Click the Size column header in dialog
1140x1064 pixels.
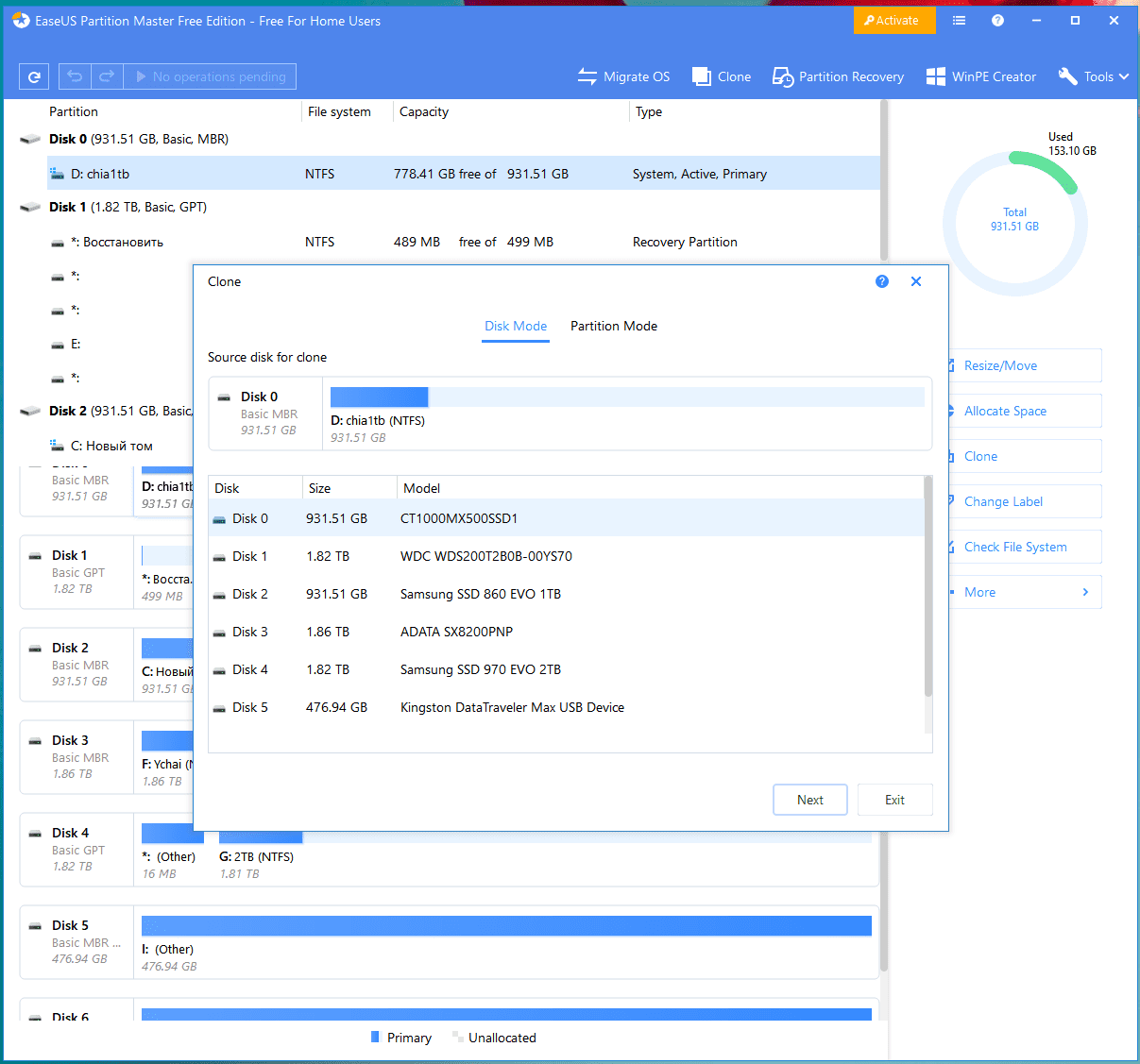click(349, 488)
